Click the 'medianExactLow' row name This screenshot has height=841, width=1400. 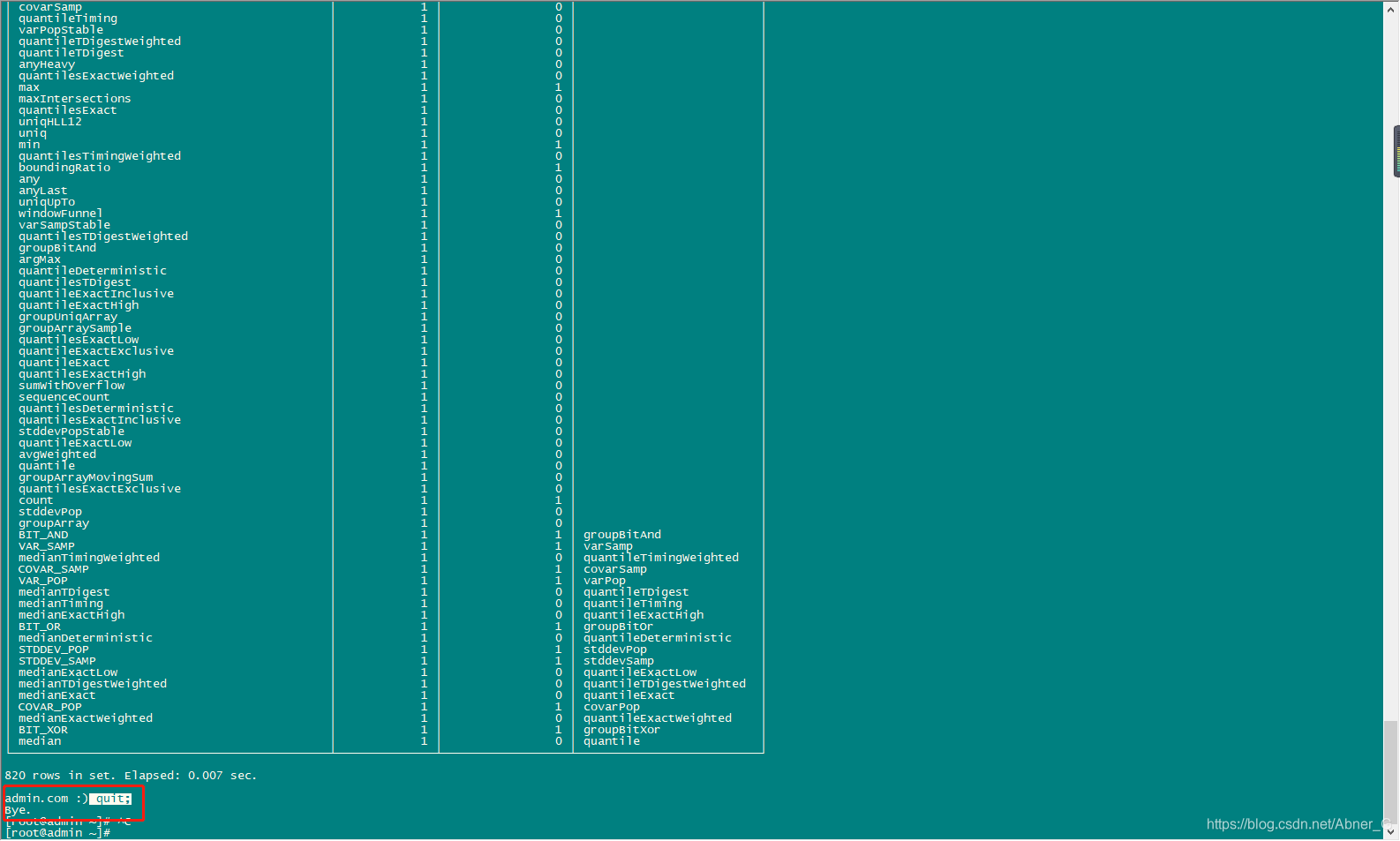(68, 672)
